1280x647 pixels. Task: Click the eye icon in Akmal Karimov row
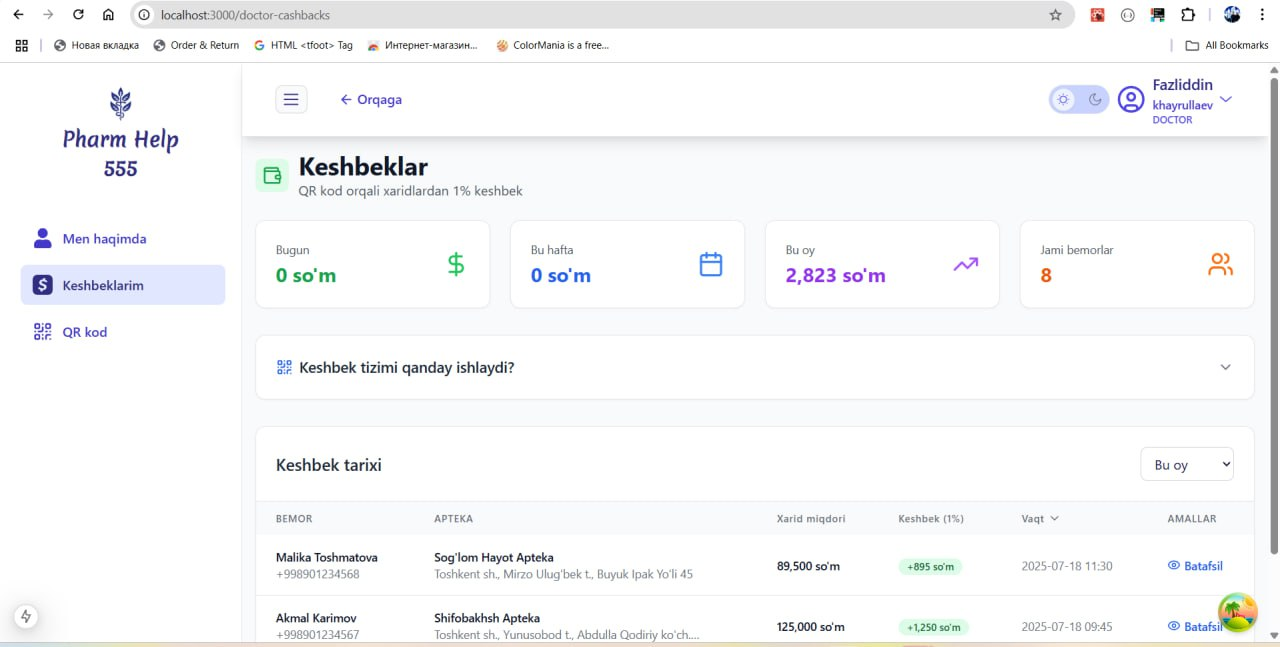click(x=1174, y=626)
